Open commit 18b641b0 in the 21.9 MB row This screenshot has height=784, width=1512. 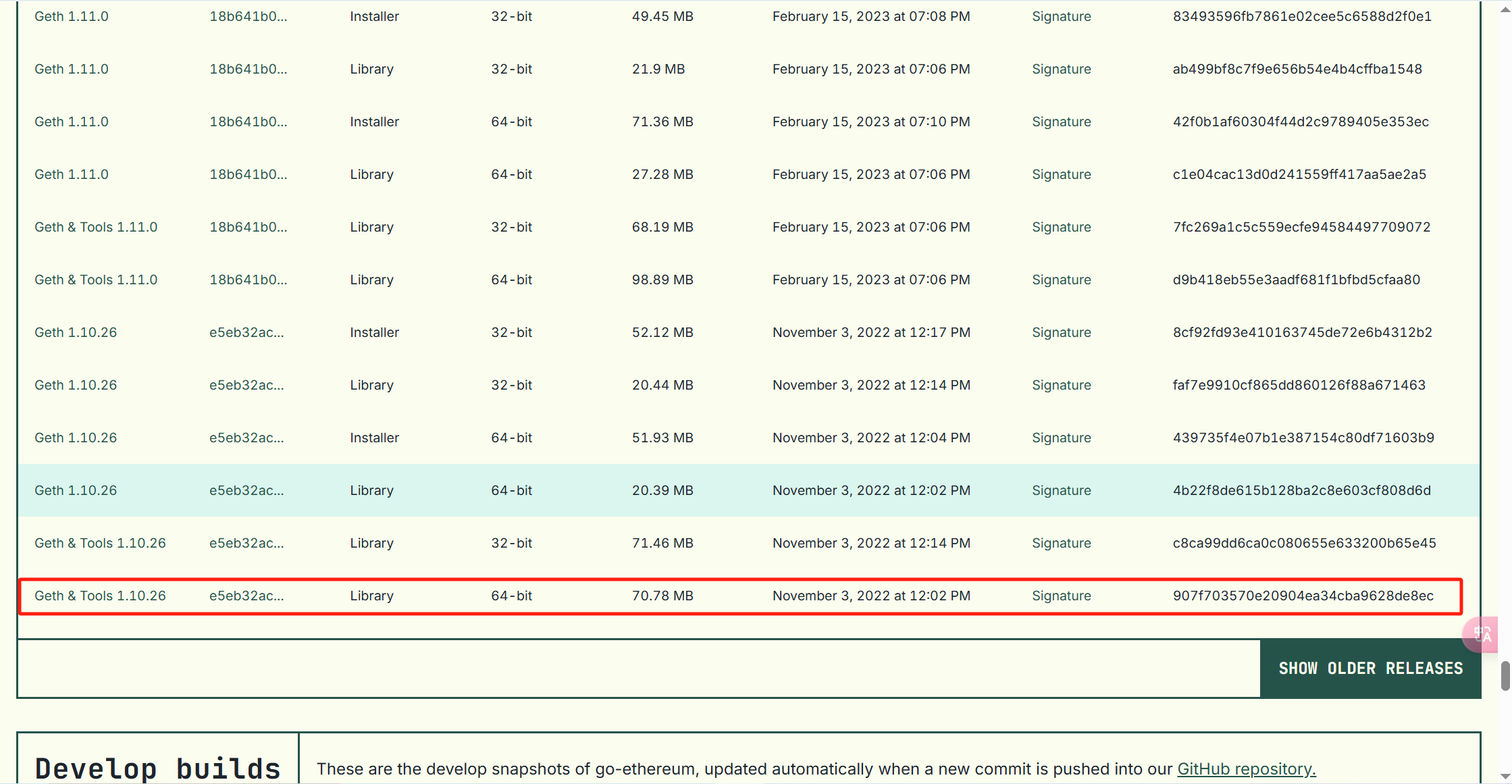pos(248,69)
